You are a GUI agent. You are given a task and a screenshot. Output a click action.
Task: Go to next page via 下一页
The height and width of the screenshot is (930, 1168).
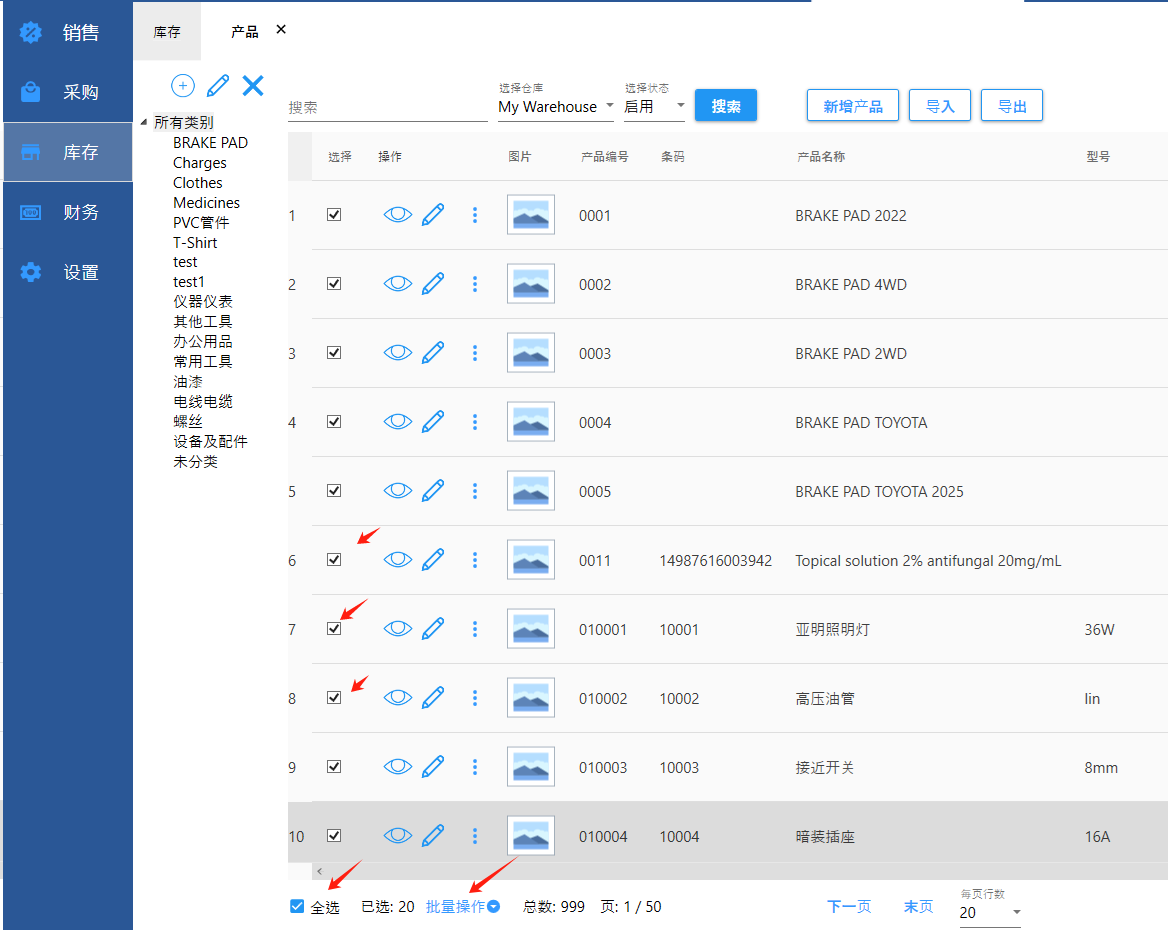tap(849, 906)
